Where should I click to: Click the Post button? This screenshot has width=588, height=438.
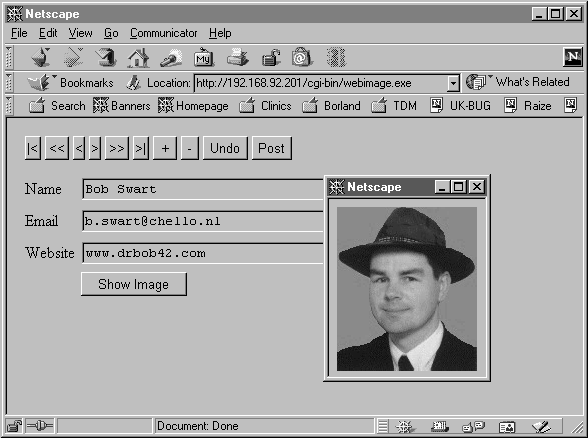click(x=272, y=148)
